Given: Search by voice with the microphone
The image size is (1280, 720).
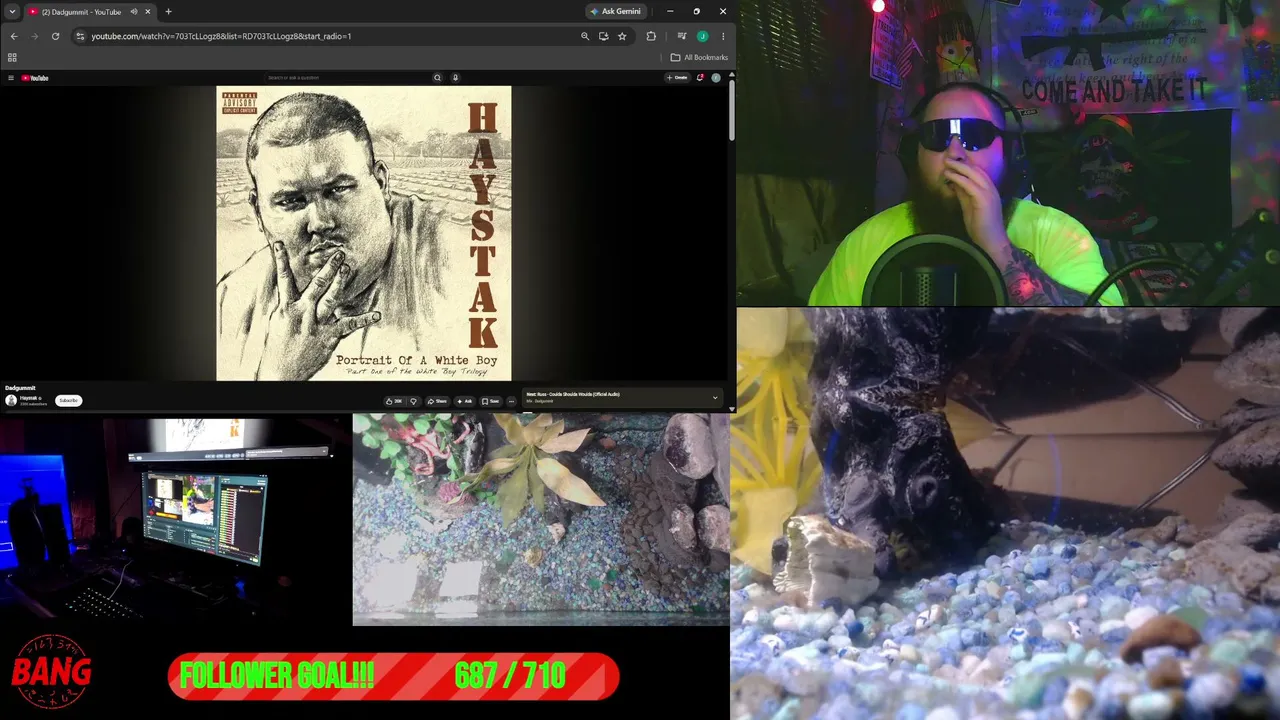Looking at the screenshot, I should pyautogui.click(x=455, y=77).
